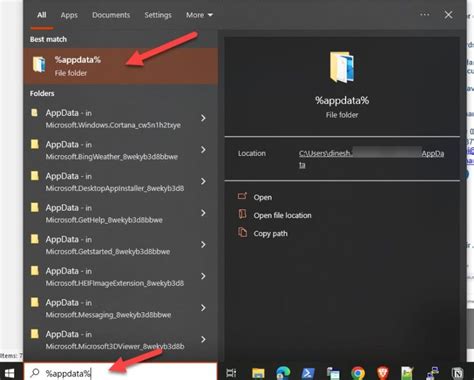Launch Google Chrome from the taskbar

pyautogui.click(x=358, y=373)
